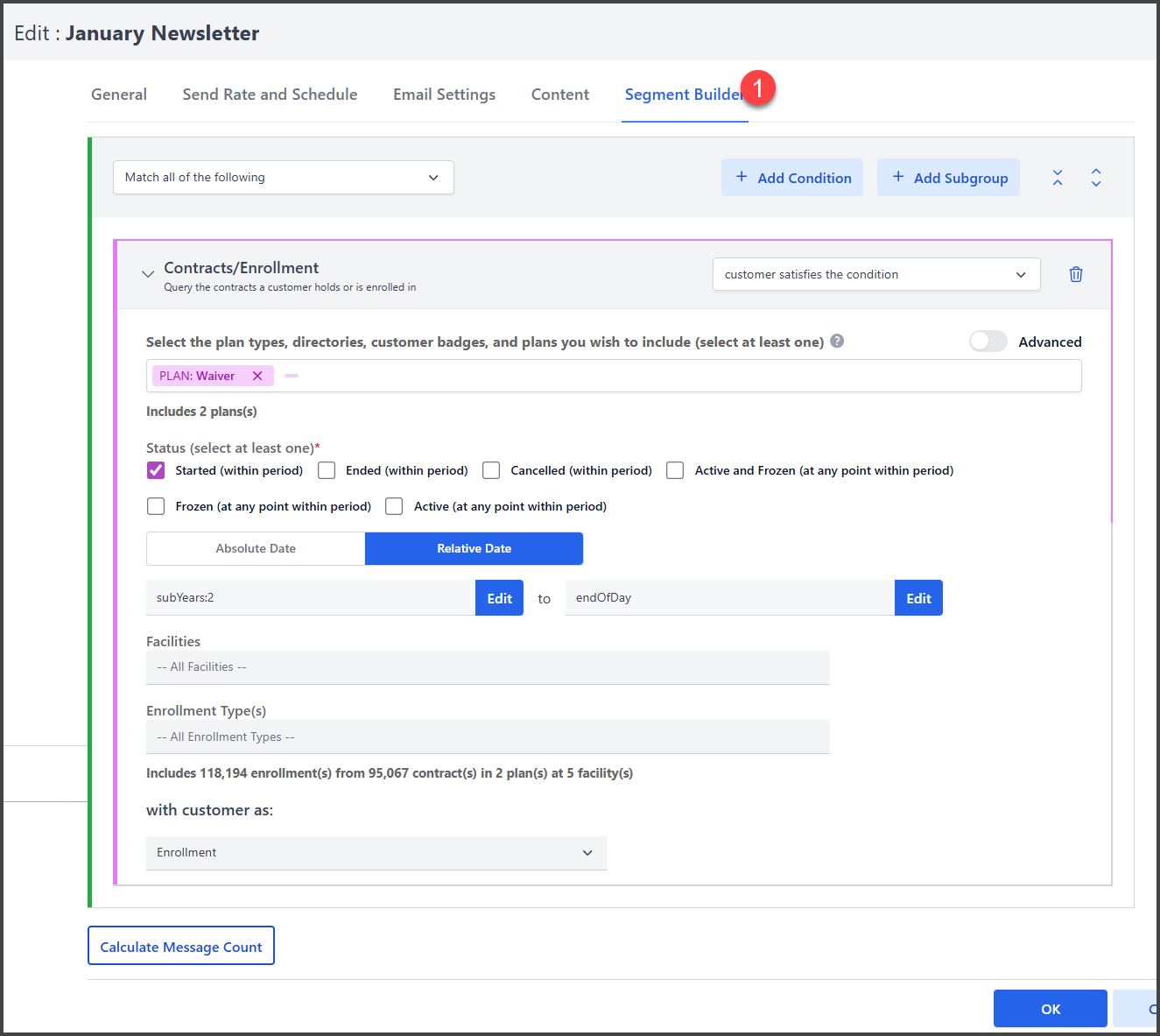Click Add Condition button

pos(792,178)
